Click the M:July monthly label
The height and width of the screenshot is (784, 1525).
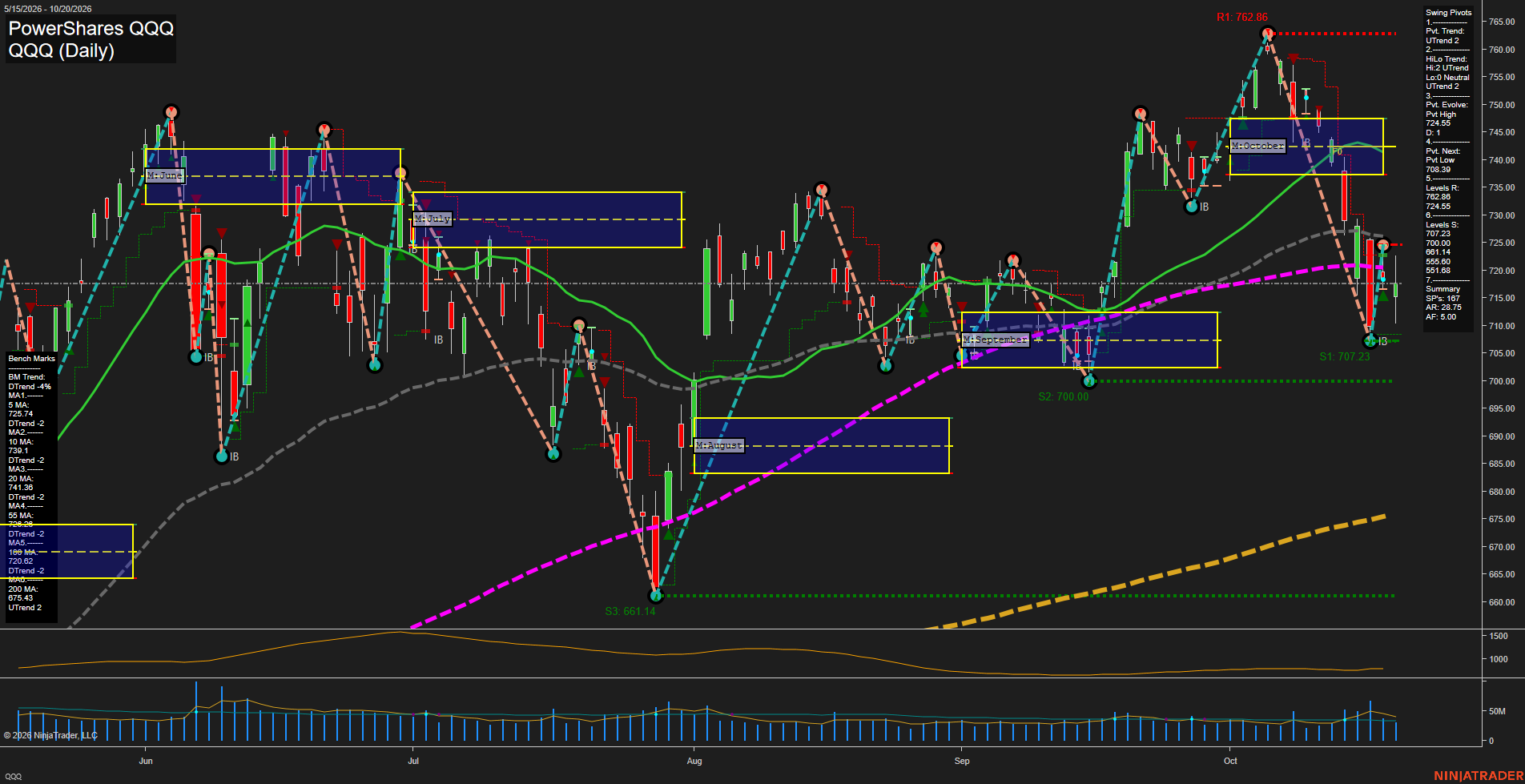coord(433,219)
